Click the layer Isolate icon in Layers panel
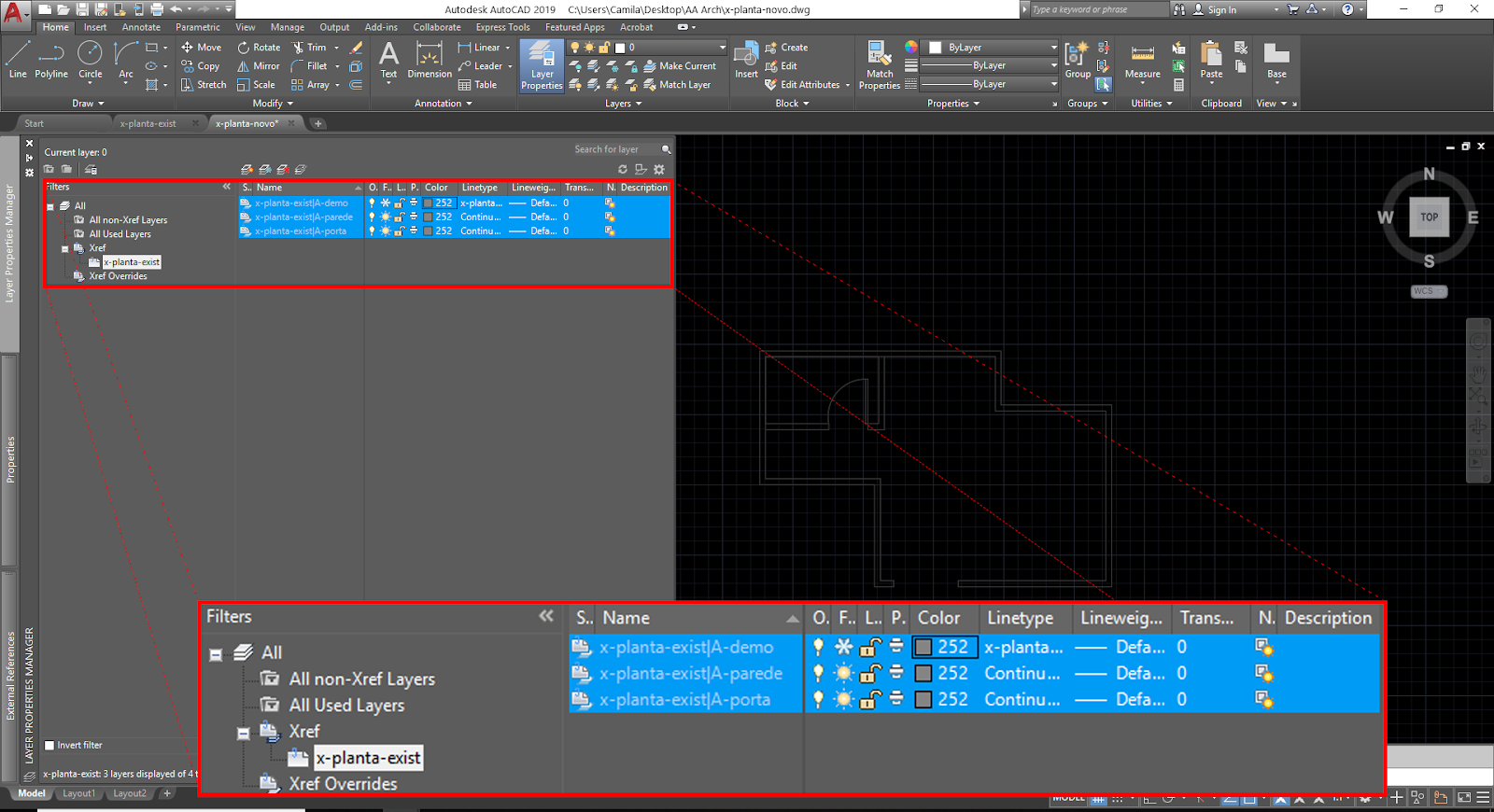This screenshot has height=812, width=1494. click(x=594, y=66)
